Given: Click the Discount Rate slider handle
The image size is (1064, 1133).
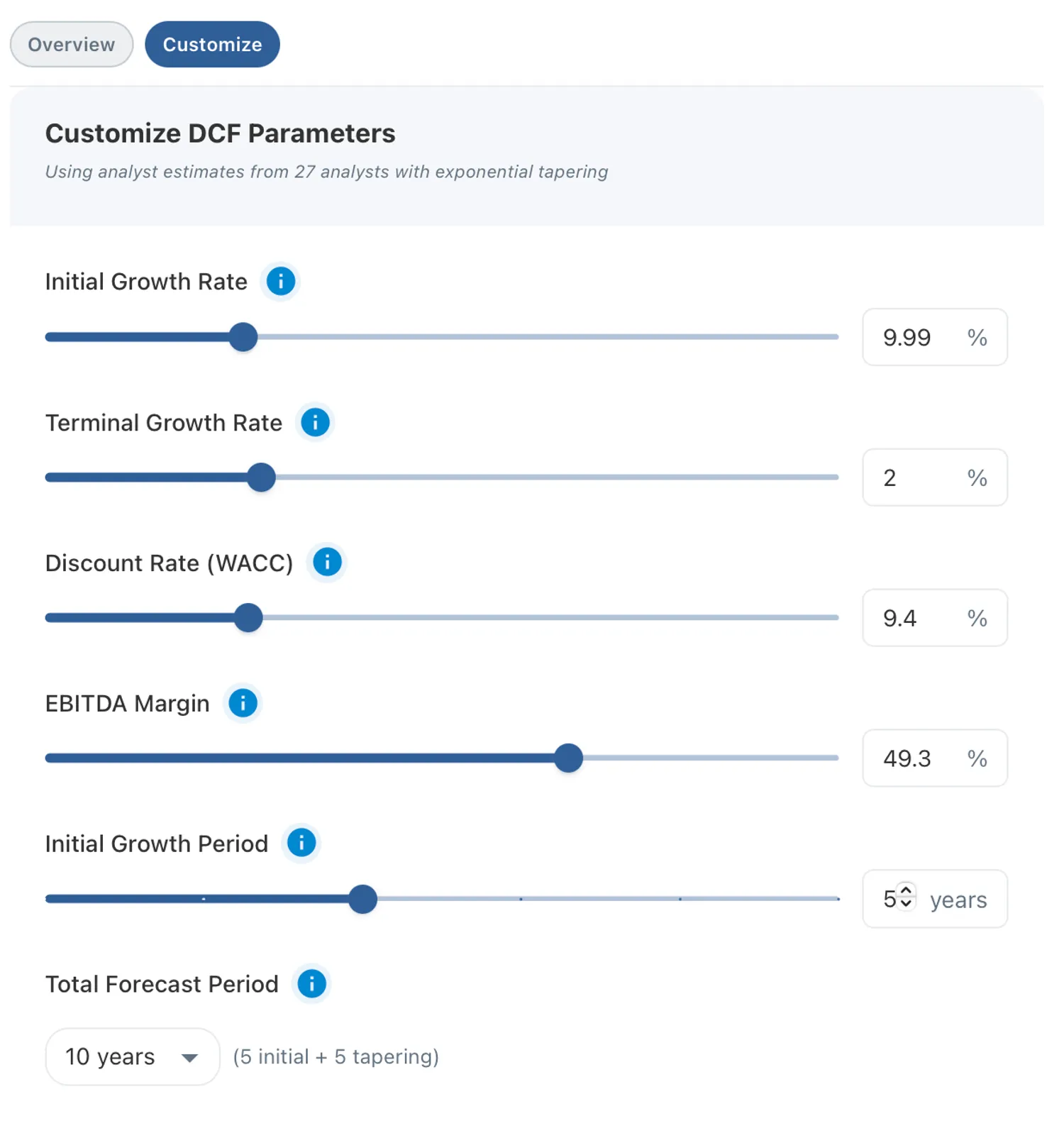Looking at the screenshot, I should coord(248,618).
